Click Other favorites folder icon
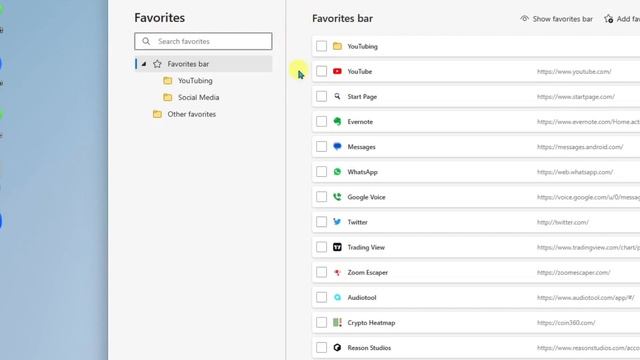Viewport: 640px width, 360px height. (157, 114)
